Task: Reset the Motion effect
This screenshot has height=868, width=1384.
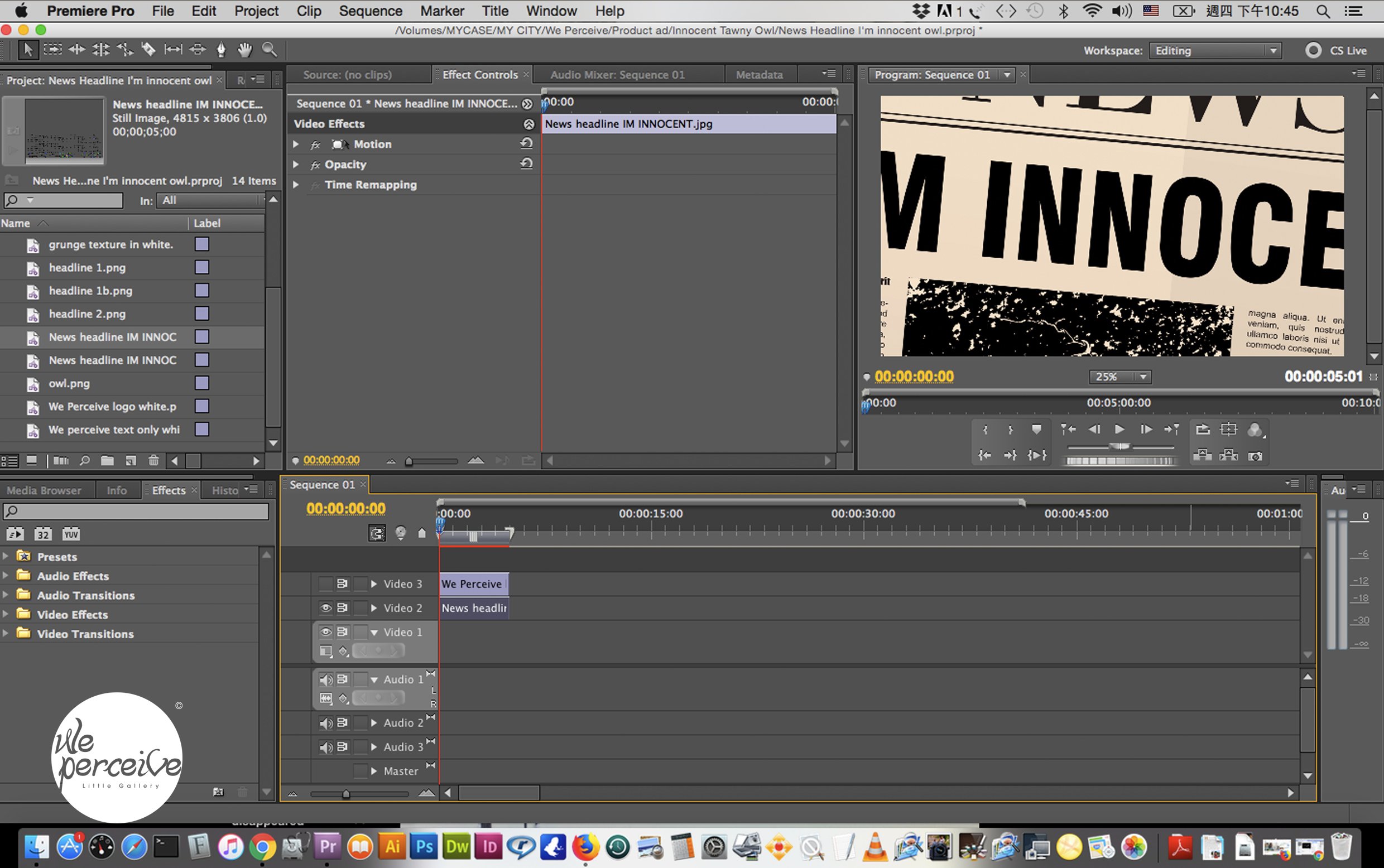Action: pyautogui.click(x=526, y=143)
